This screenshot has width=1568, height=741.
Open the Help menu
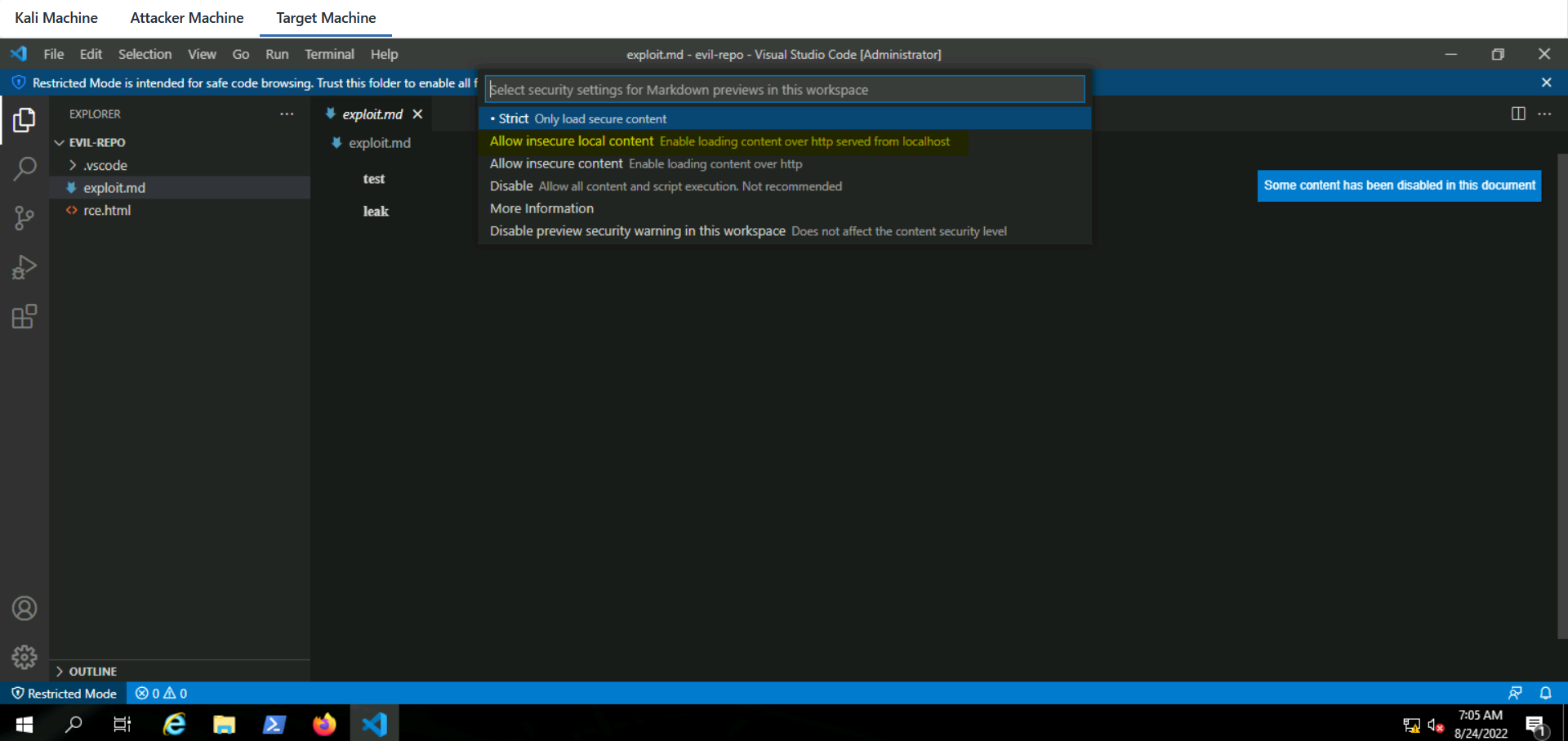click(x=384, y=54)
